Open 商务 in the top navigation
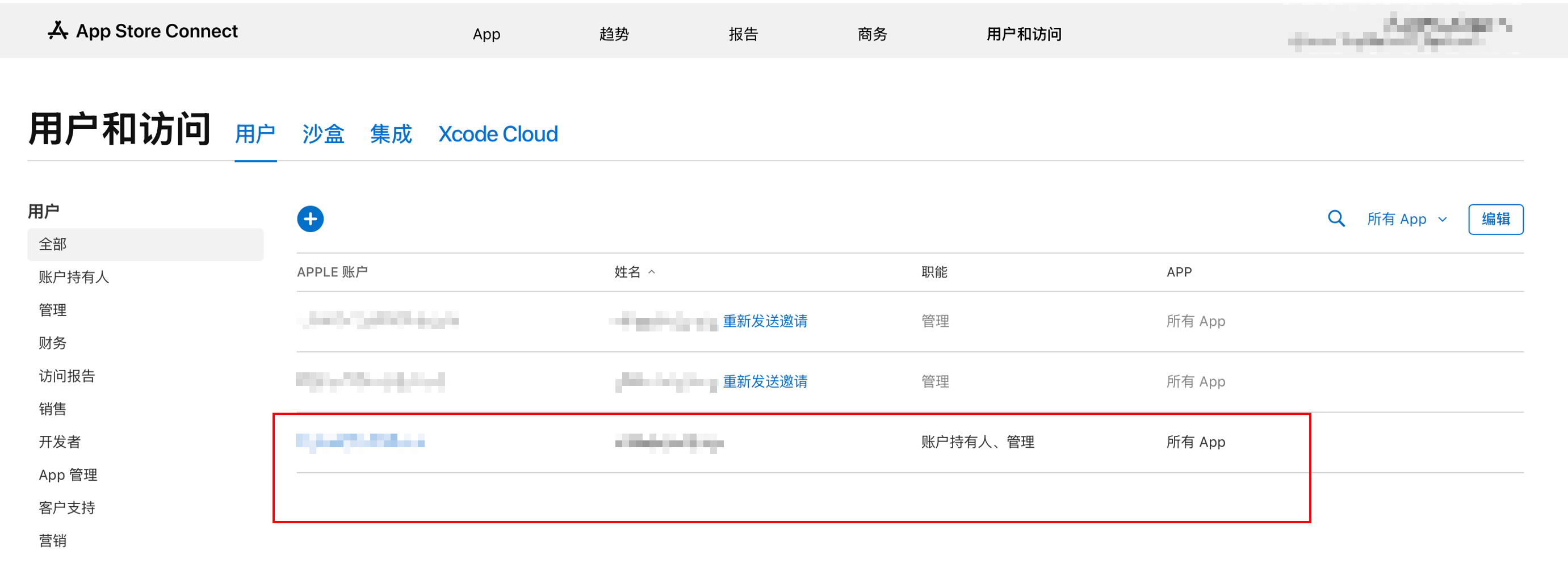The image size is (1568, 563). 871,34
